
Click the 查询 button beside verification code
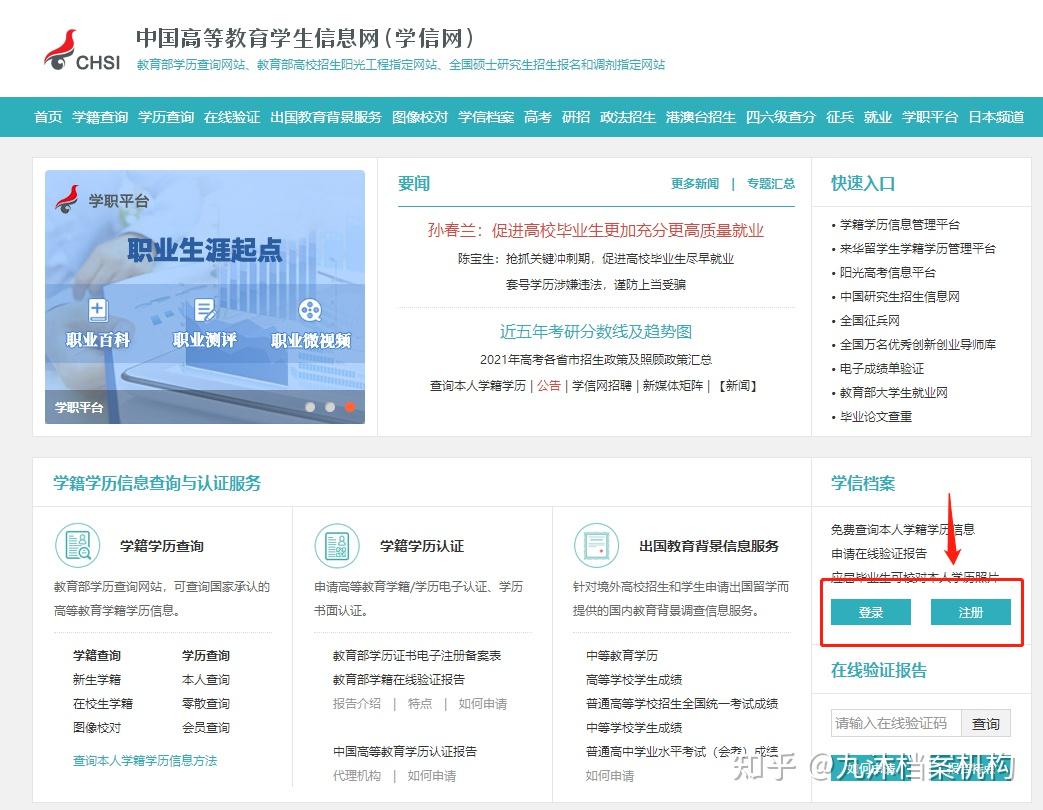pos(986,724)
